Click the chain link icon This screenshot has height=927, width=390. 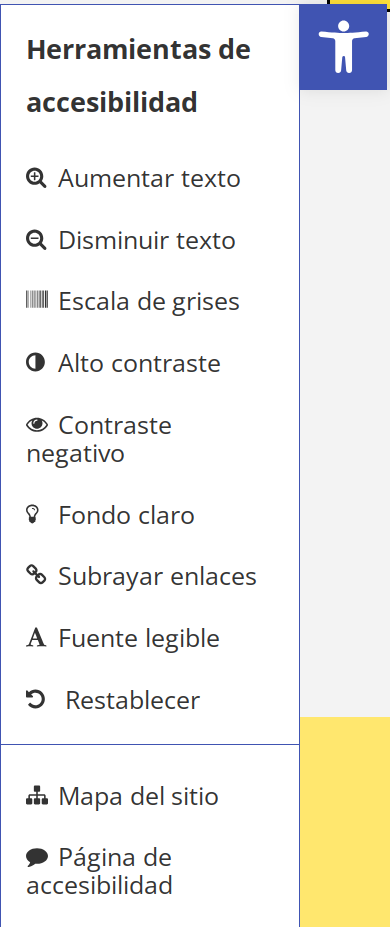(x=36, y=575)
